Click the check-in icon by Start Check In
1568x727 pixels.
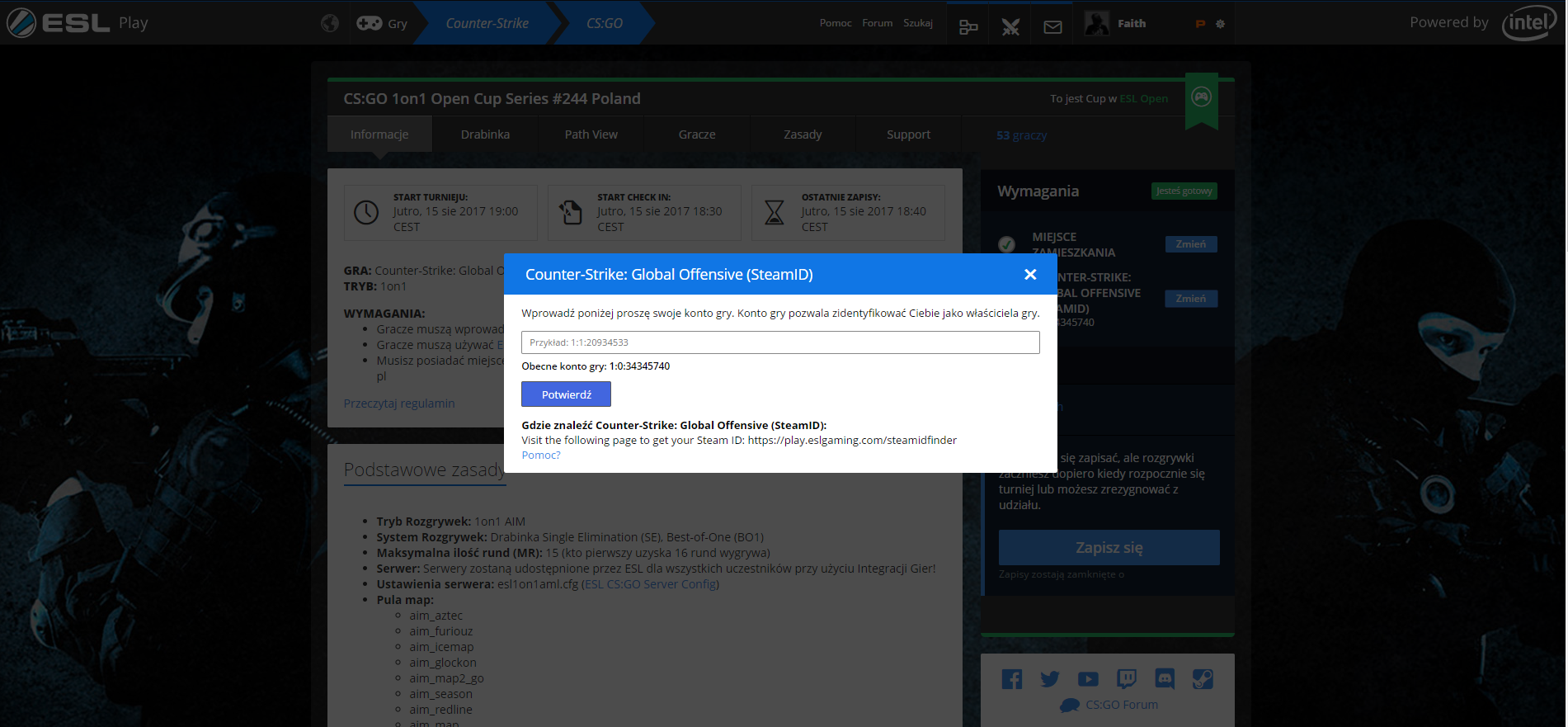pos(571,212)
